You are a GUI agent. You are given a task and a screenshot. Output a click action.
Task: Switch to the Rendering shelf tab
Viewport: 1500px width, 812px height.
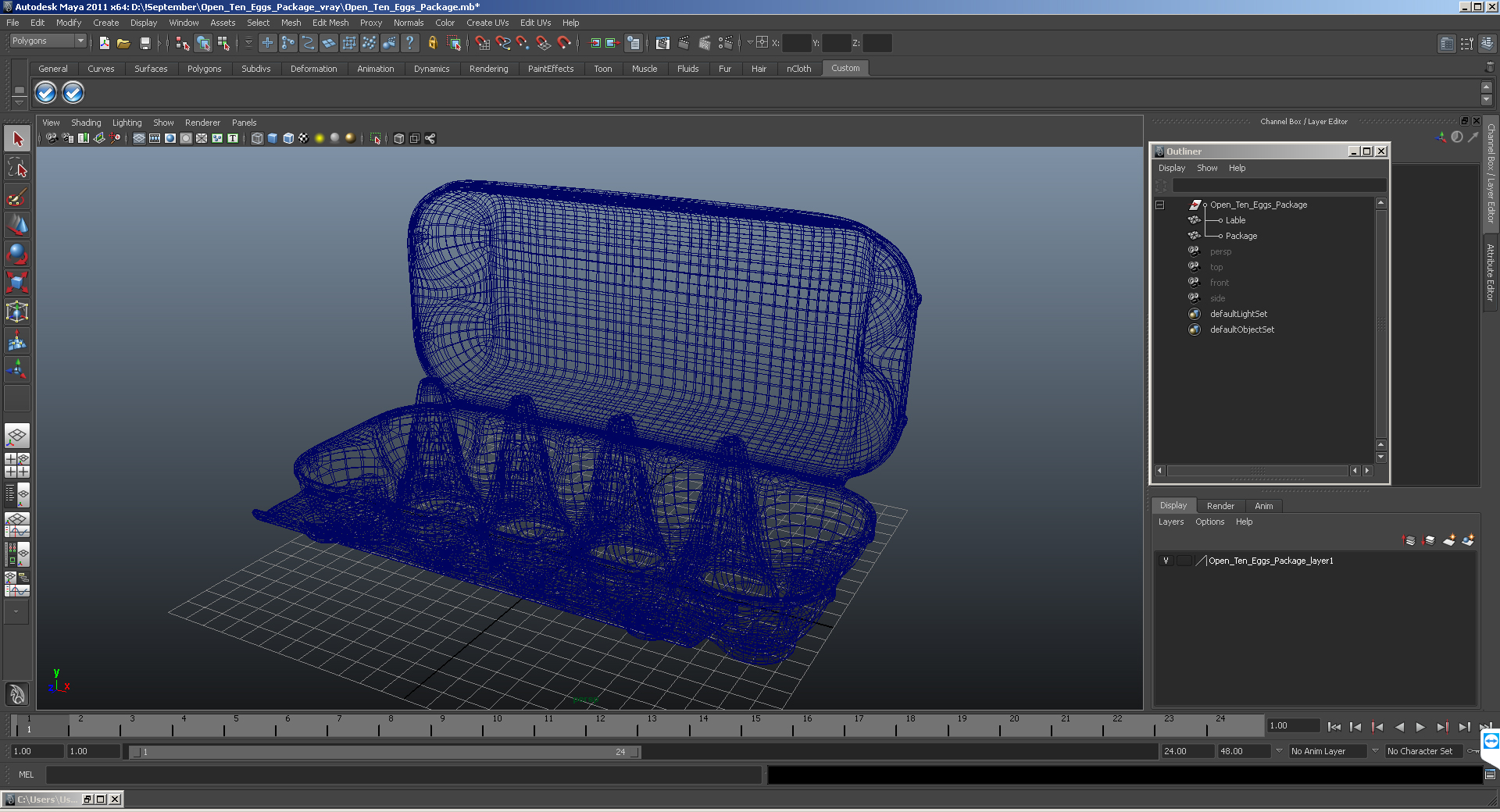click(x=488, y=69)
